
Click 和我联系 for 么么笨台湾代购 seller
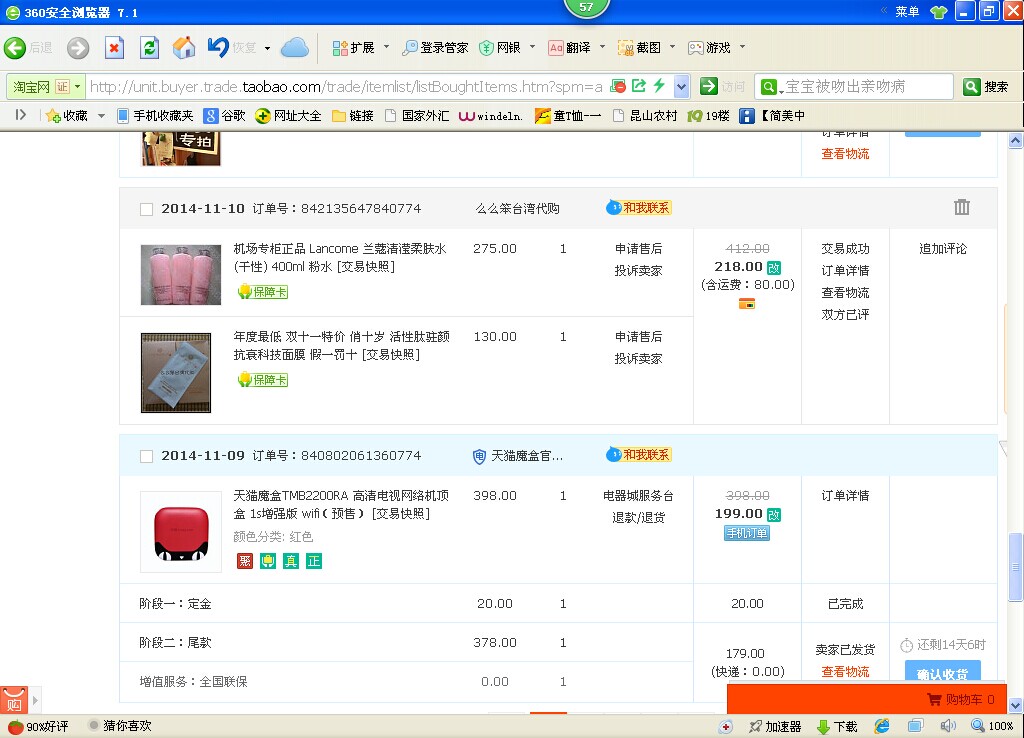pyautogui.click(x=639, y=208)
